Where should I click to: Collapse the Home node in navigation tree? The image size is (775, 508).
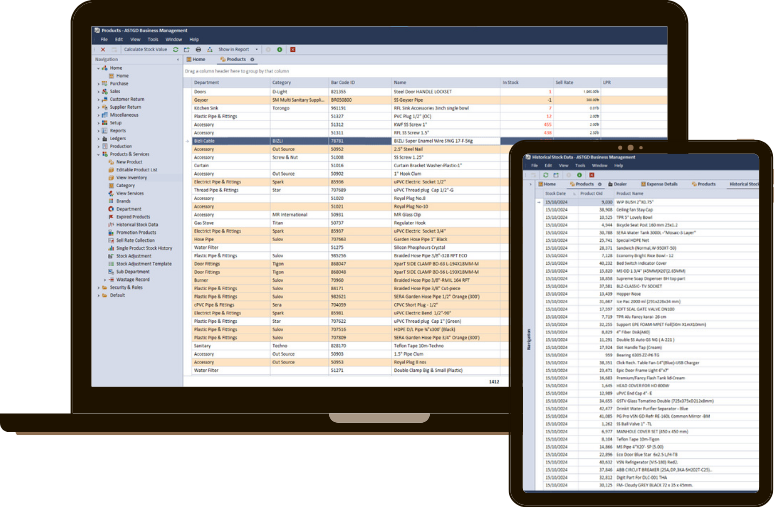tap(98, 68)
